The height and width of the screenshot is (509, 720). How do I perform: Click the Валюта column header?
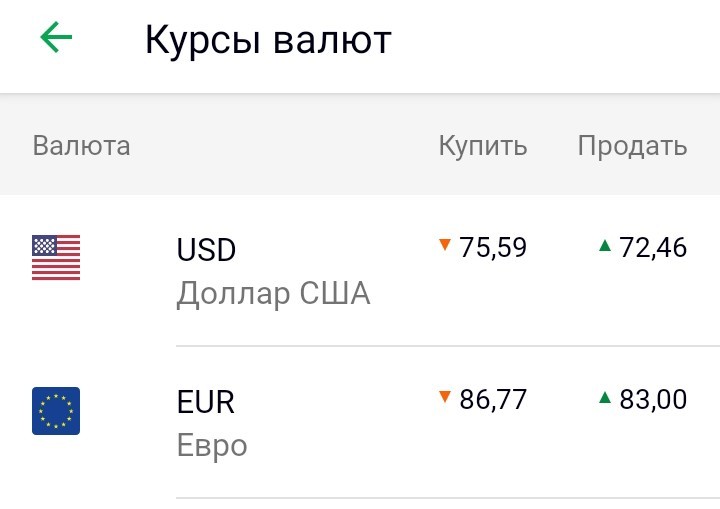point(81,146)
